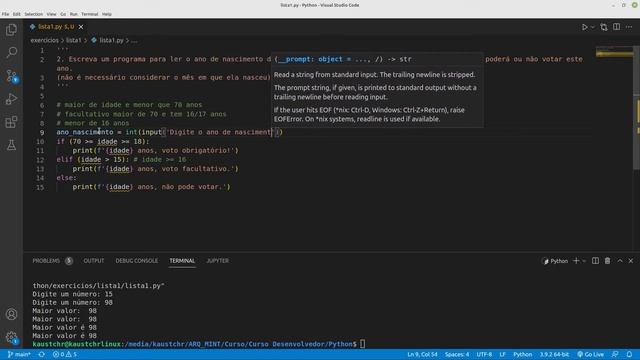The width and height of the screenshot is (640, 360).
Task: Open the Edit menu
Action: 16,14
